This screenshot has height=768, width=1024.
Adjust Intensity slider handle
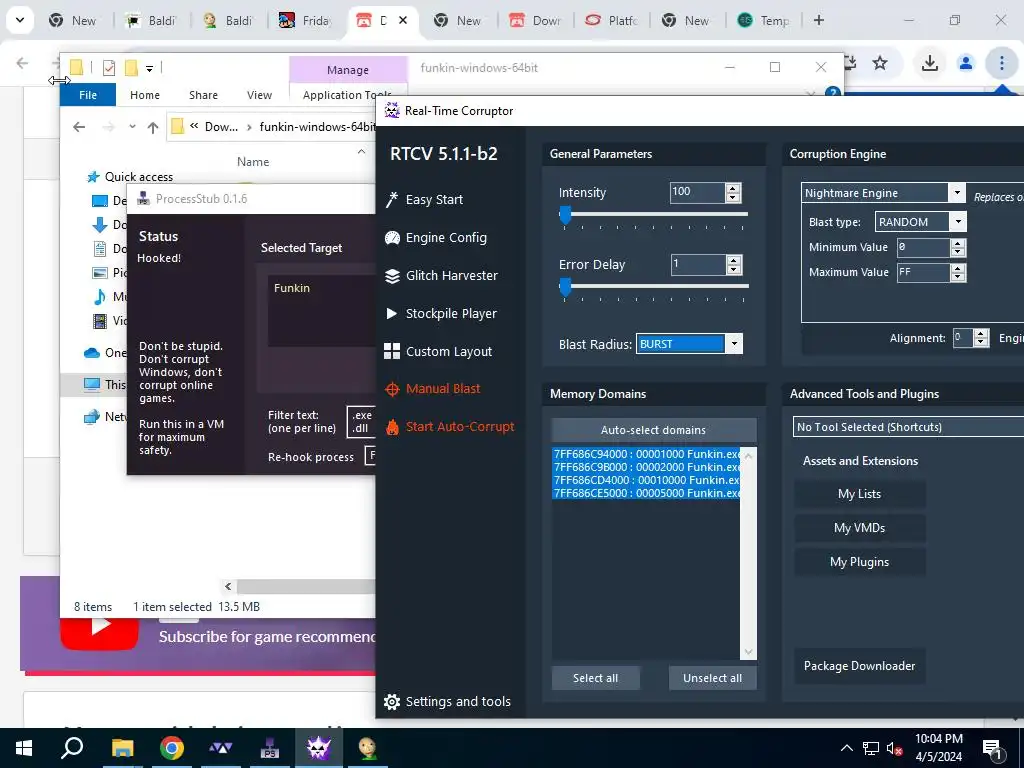tap(566, 215)
